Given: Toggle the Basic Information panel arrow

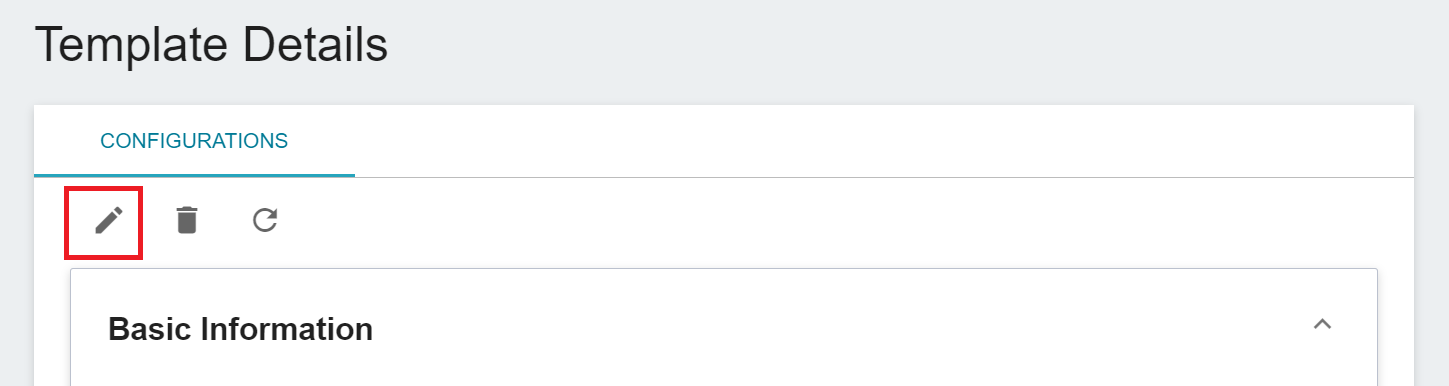Looking at the screenshot, I should (x=1322, y=325).
